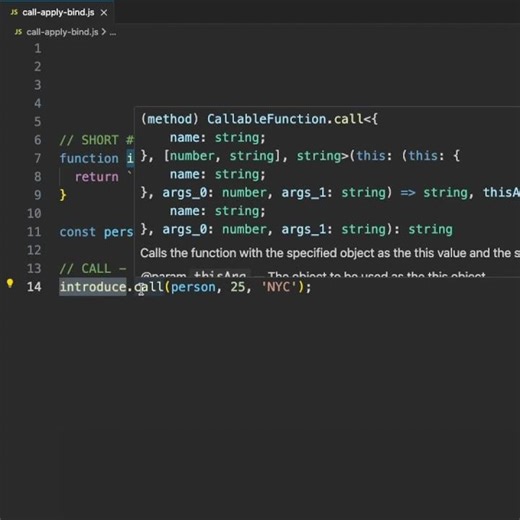Click call-apply-bind.js in the breadcrumb
Viewport: 520px width, 520px height.
tap(62, 32)
